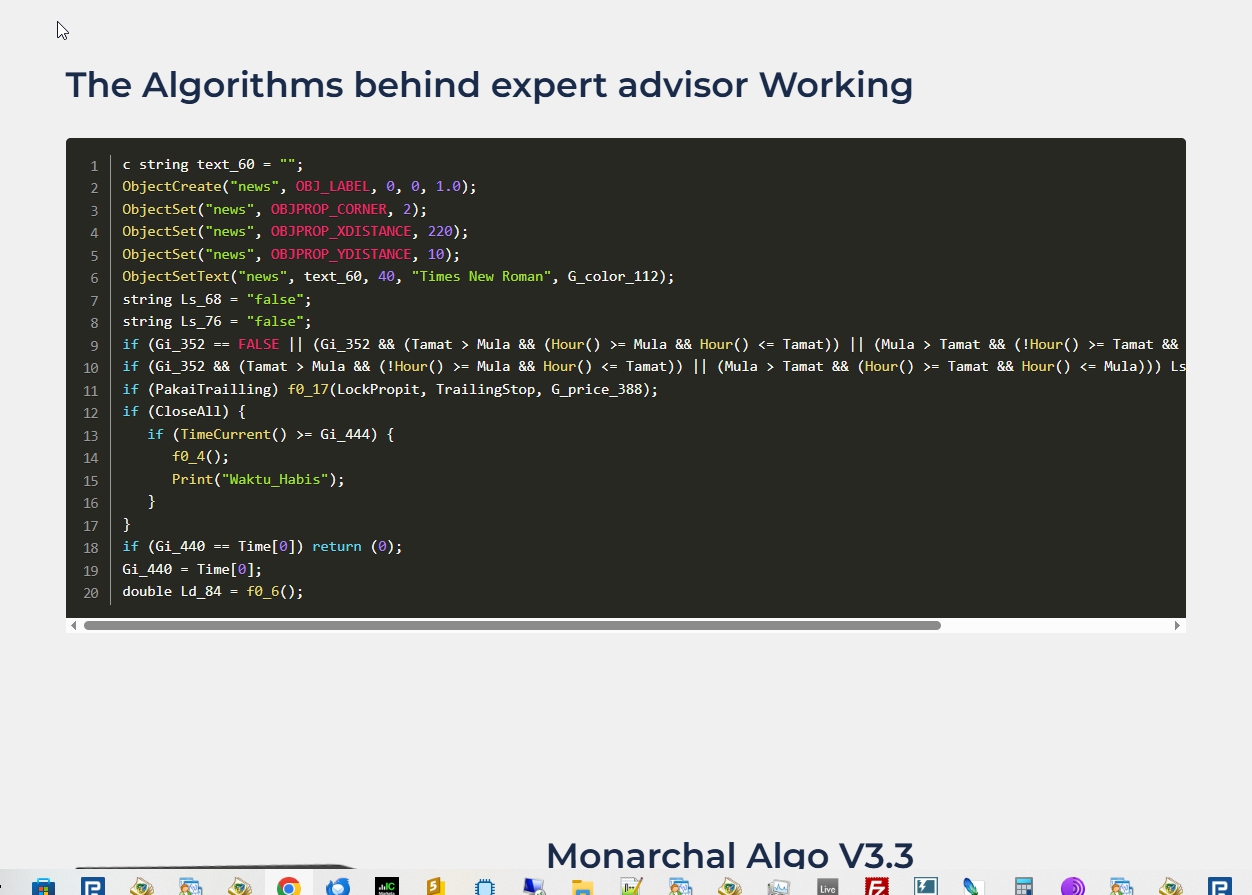This screenshot has width=1252, height=895.
Task: Click the 'Monarchal Algo V3.3' heading
Action: pyautogui.click(x=730, y=856)
